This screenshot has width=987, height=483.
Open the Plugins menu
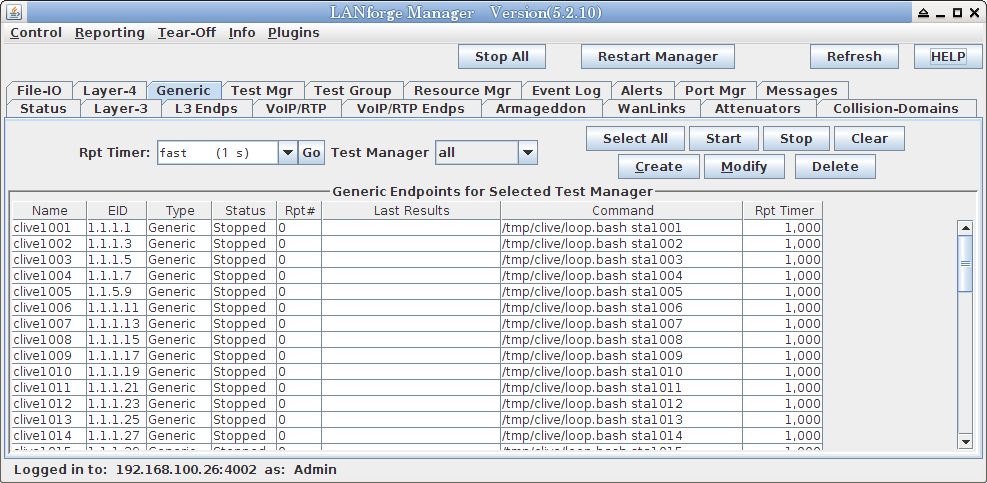[293, 33]
